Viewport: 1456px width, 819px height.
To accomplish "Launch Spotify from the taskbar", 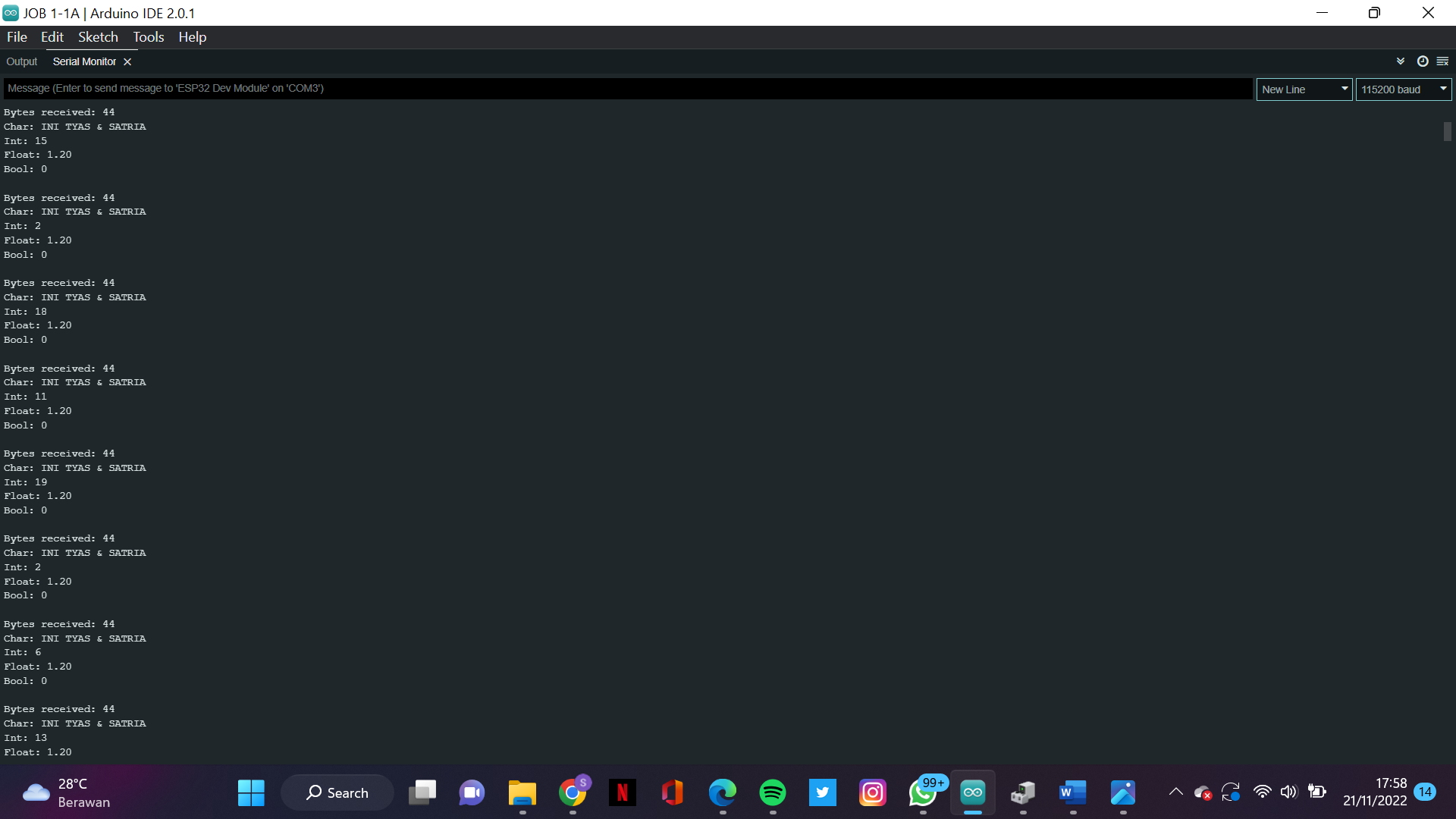I will click(773, 792).
